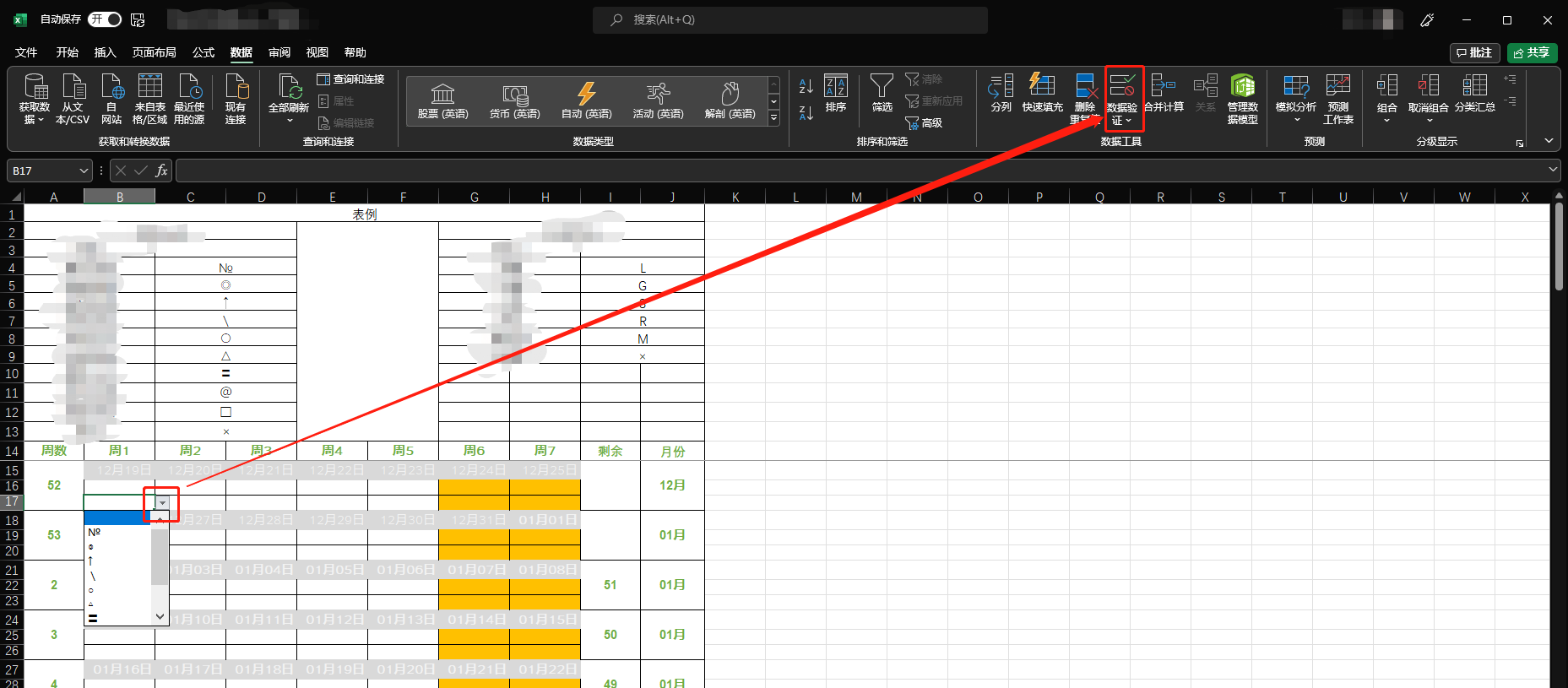Image resolution: width=1568 pixels, height=688 pixels.
Task: Click cell showing 12月 in column J
Action: 672,485
